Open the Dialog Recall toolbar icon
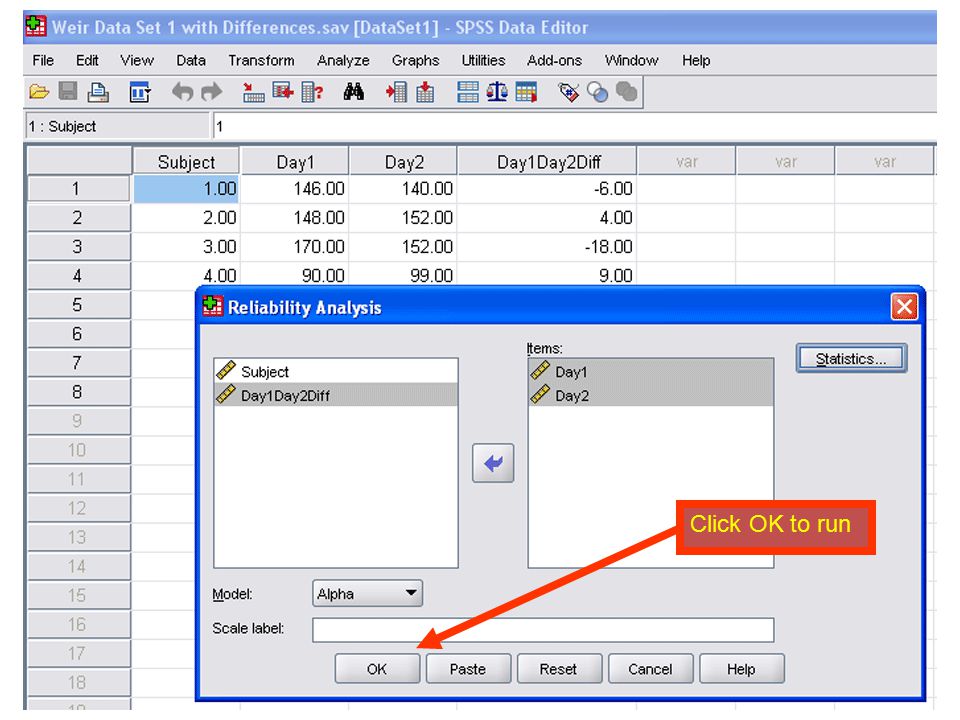This screenshot has height=720, width=960. click(140, 92)
